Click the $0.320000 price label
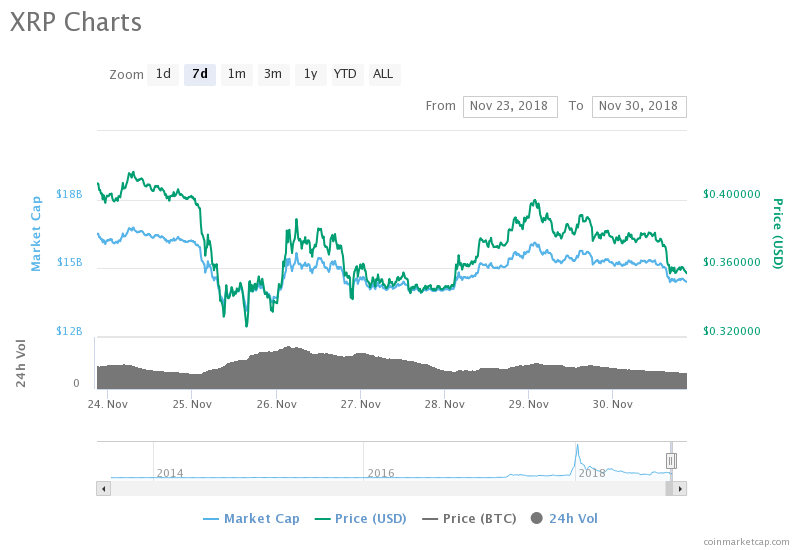The width and height of the screenshot is (800, 550). coord(732,331)
